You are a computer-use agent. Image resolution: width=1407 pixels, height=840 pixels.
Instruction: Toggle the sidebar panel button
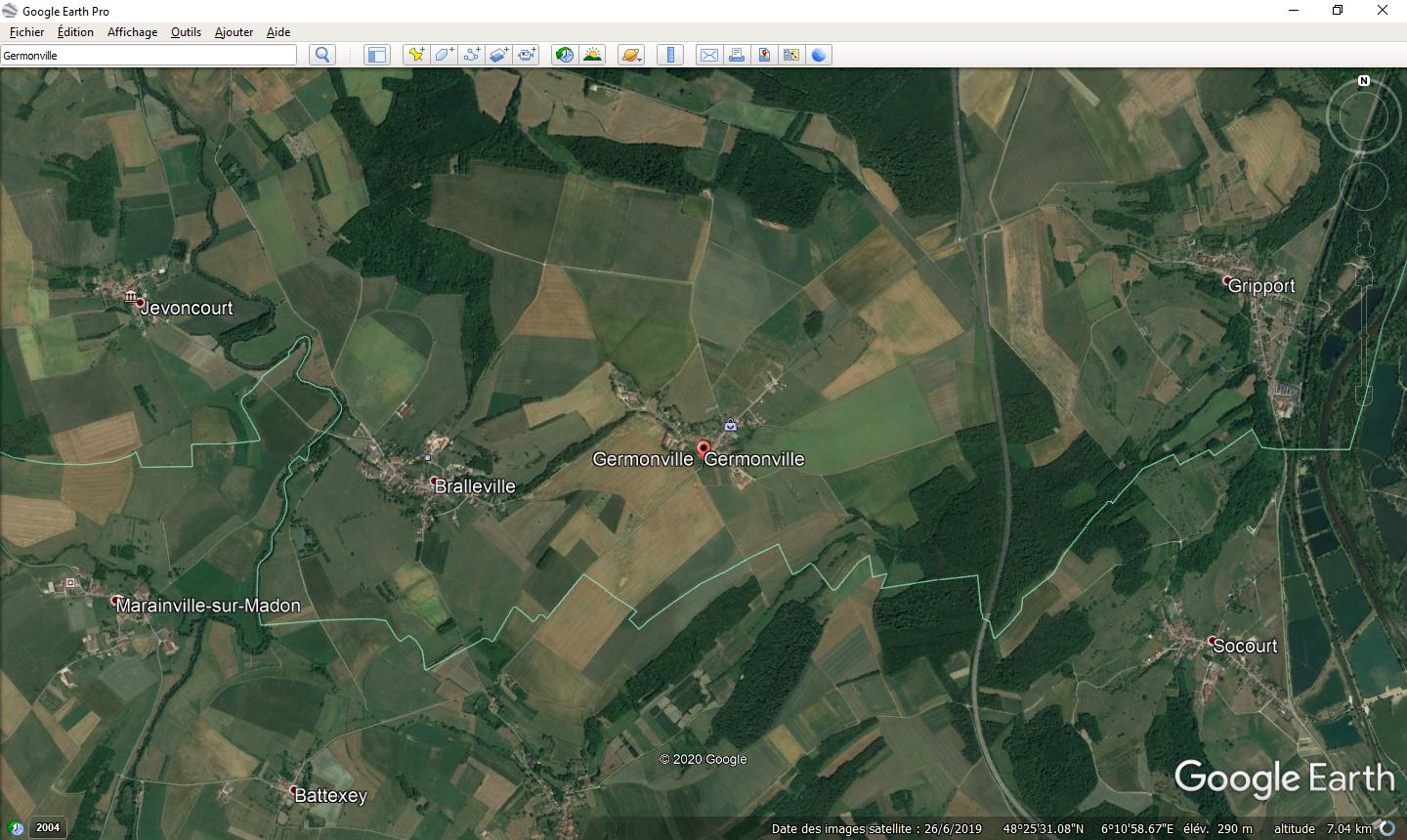tap(376, 55)
